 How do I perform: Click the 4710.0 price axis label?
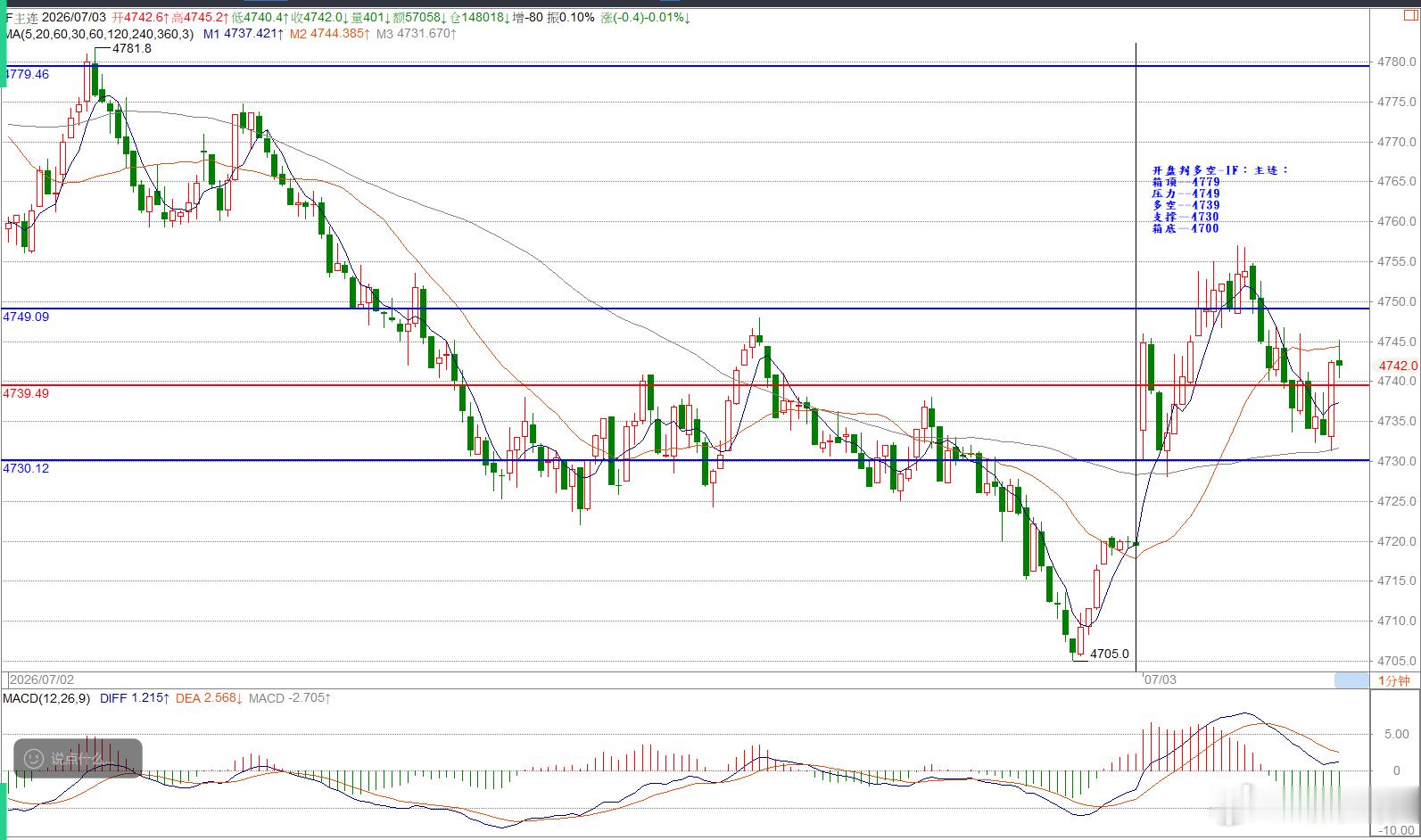coord(1397,622)
